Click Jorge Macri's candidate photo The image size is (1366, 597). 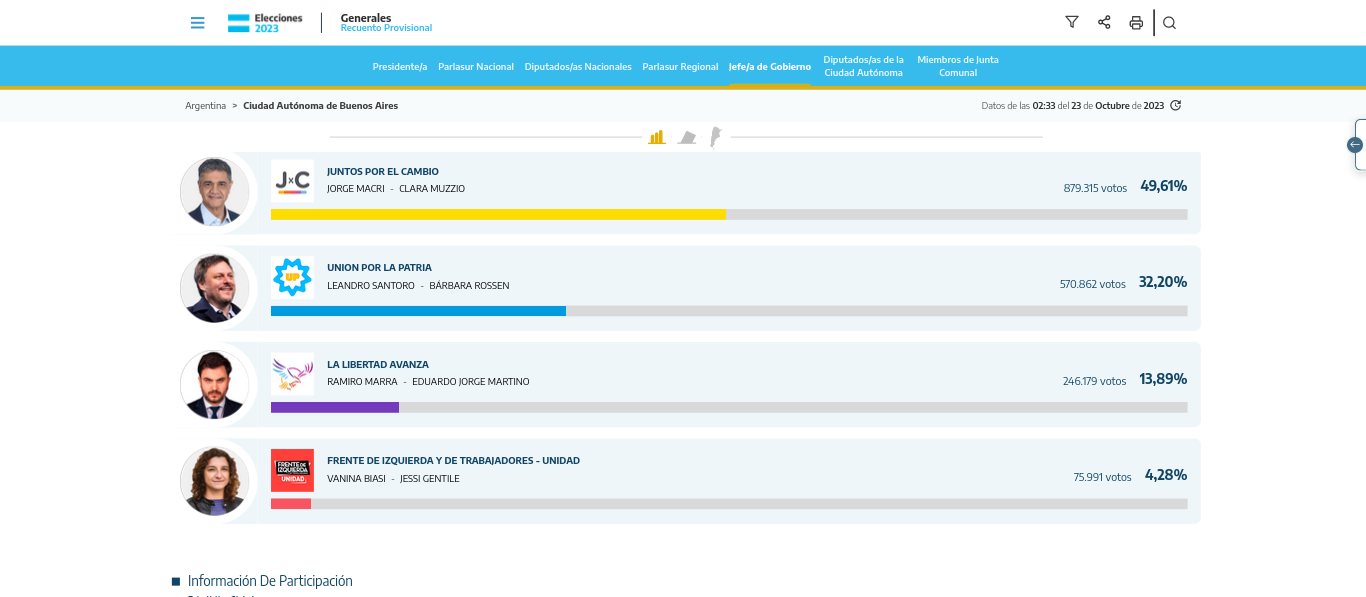point(215,192)
